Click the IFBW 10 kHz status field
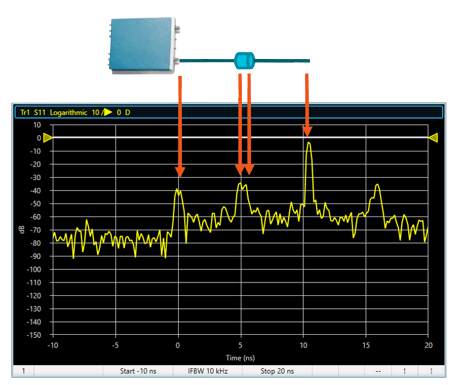Screen dimensions: 456x385 pos(207,371)
